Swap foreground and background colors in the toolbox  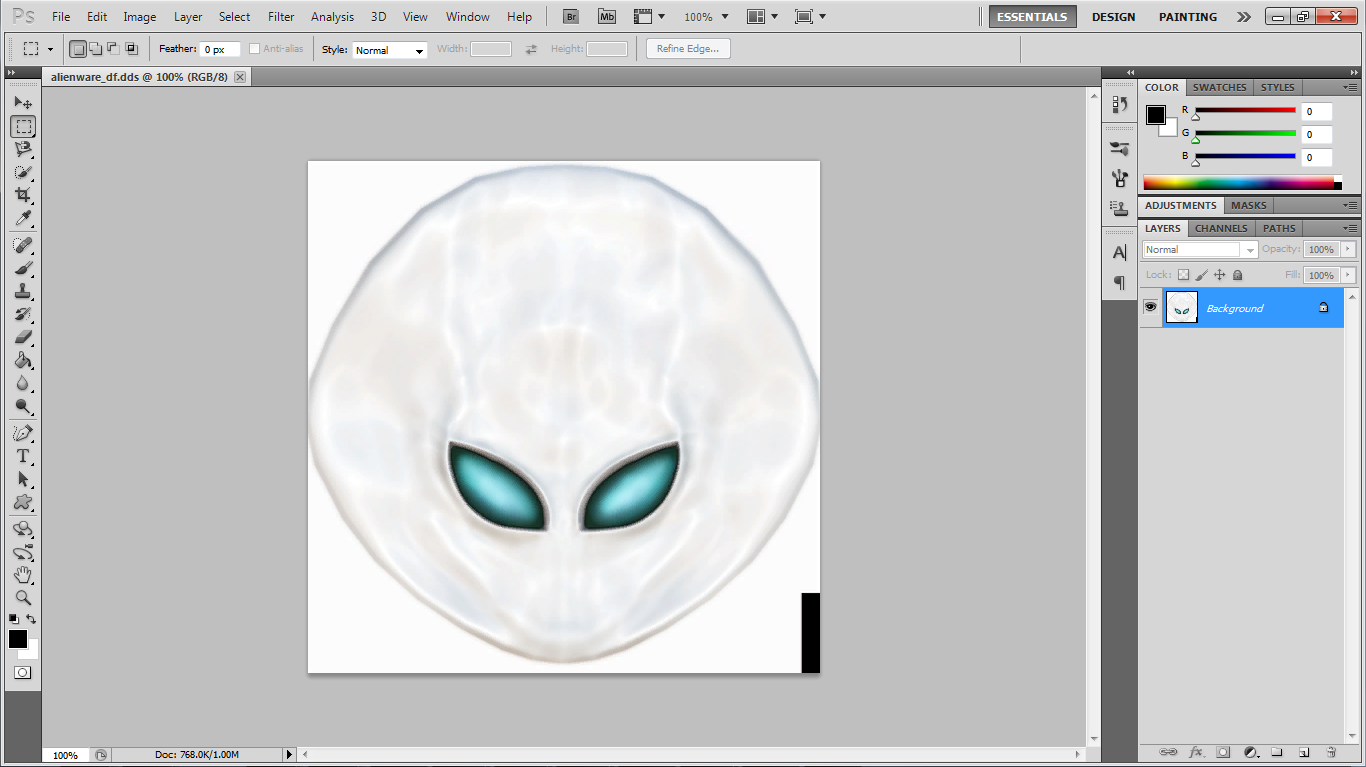31,619
